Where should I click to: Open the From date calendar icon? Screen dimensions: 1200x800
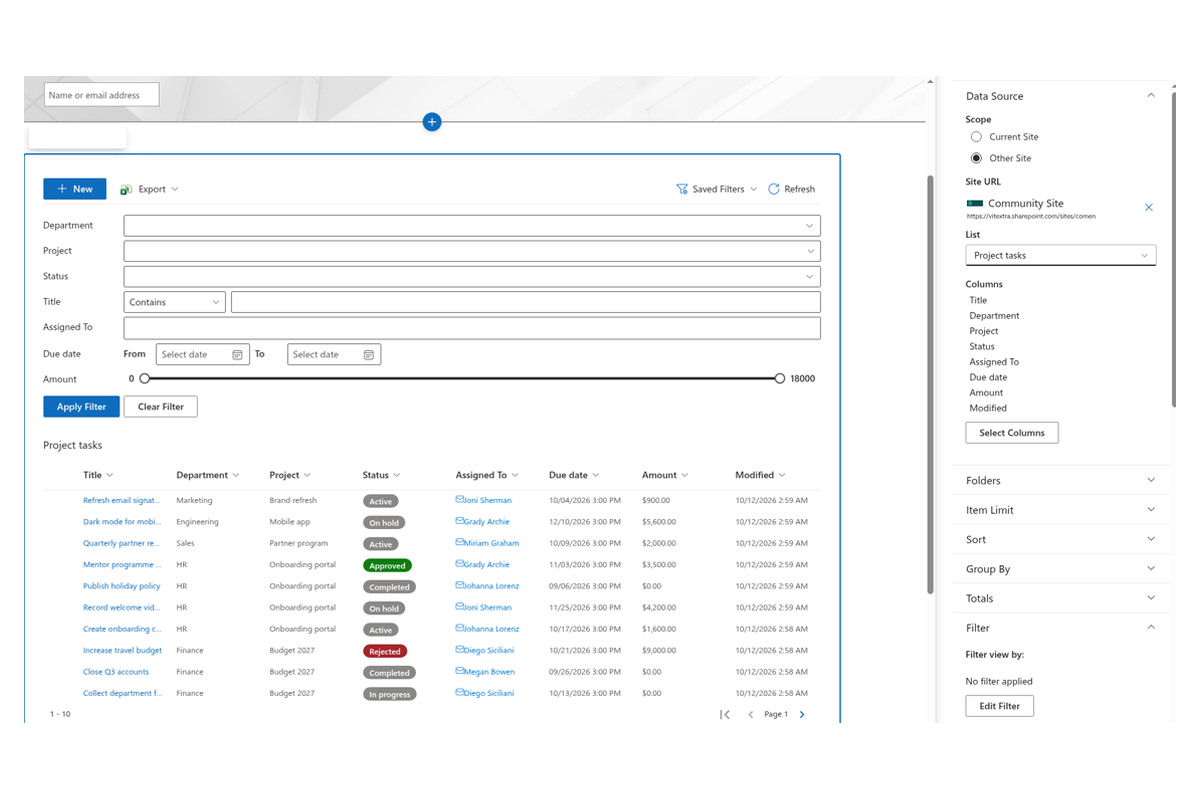[x=237, y=355]
